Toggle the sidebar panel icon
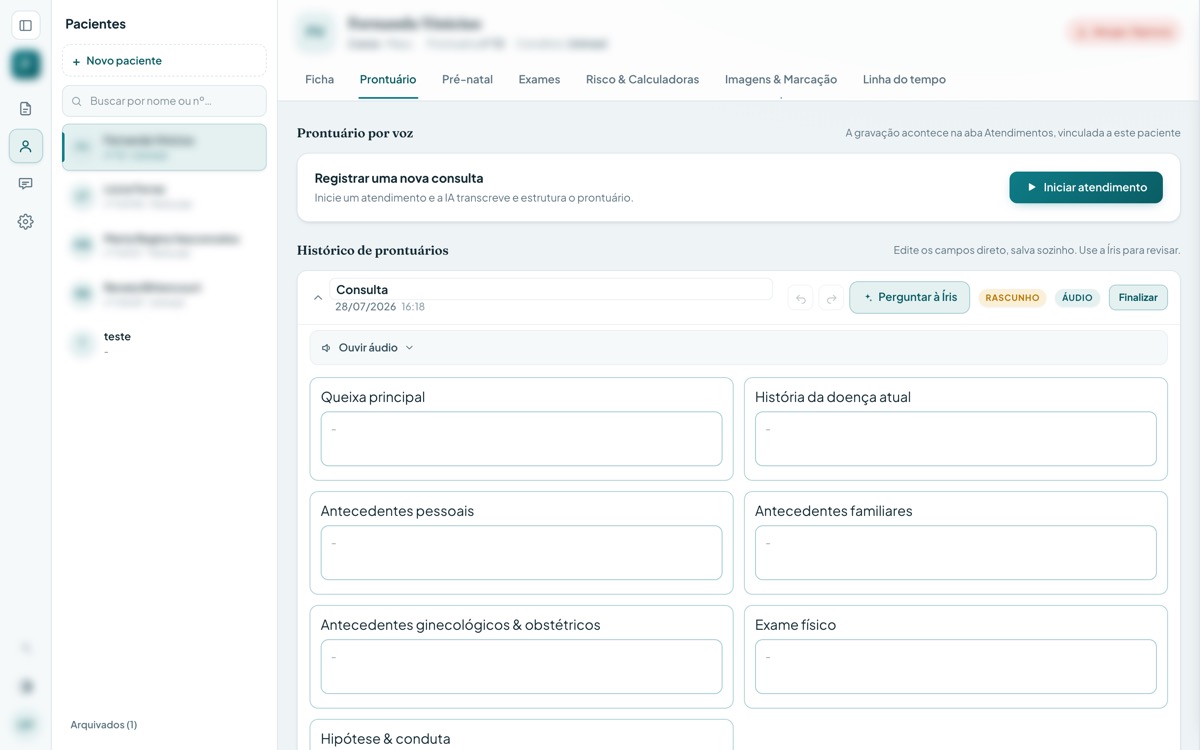Screen dimensions: 1200x750 tap(26, 25)
